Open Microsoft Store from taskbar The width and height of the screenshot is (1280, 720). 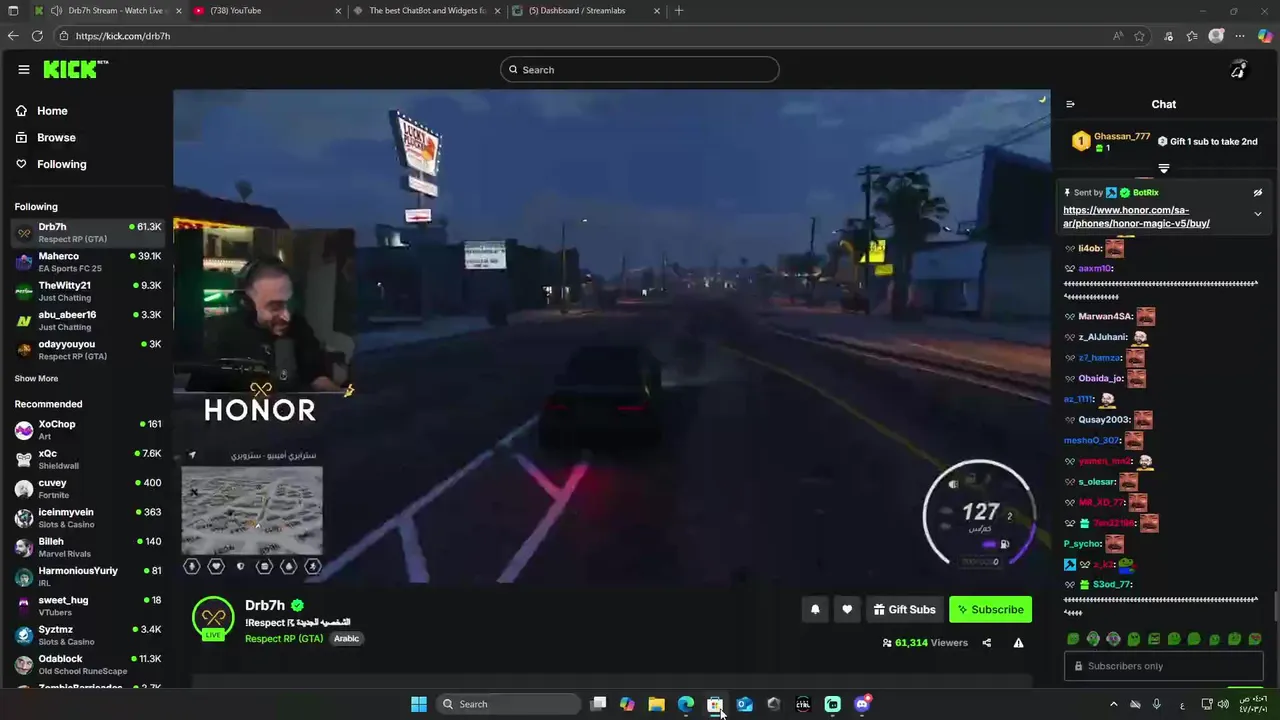click(x=715, y=704)
